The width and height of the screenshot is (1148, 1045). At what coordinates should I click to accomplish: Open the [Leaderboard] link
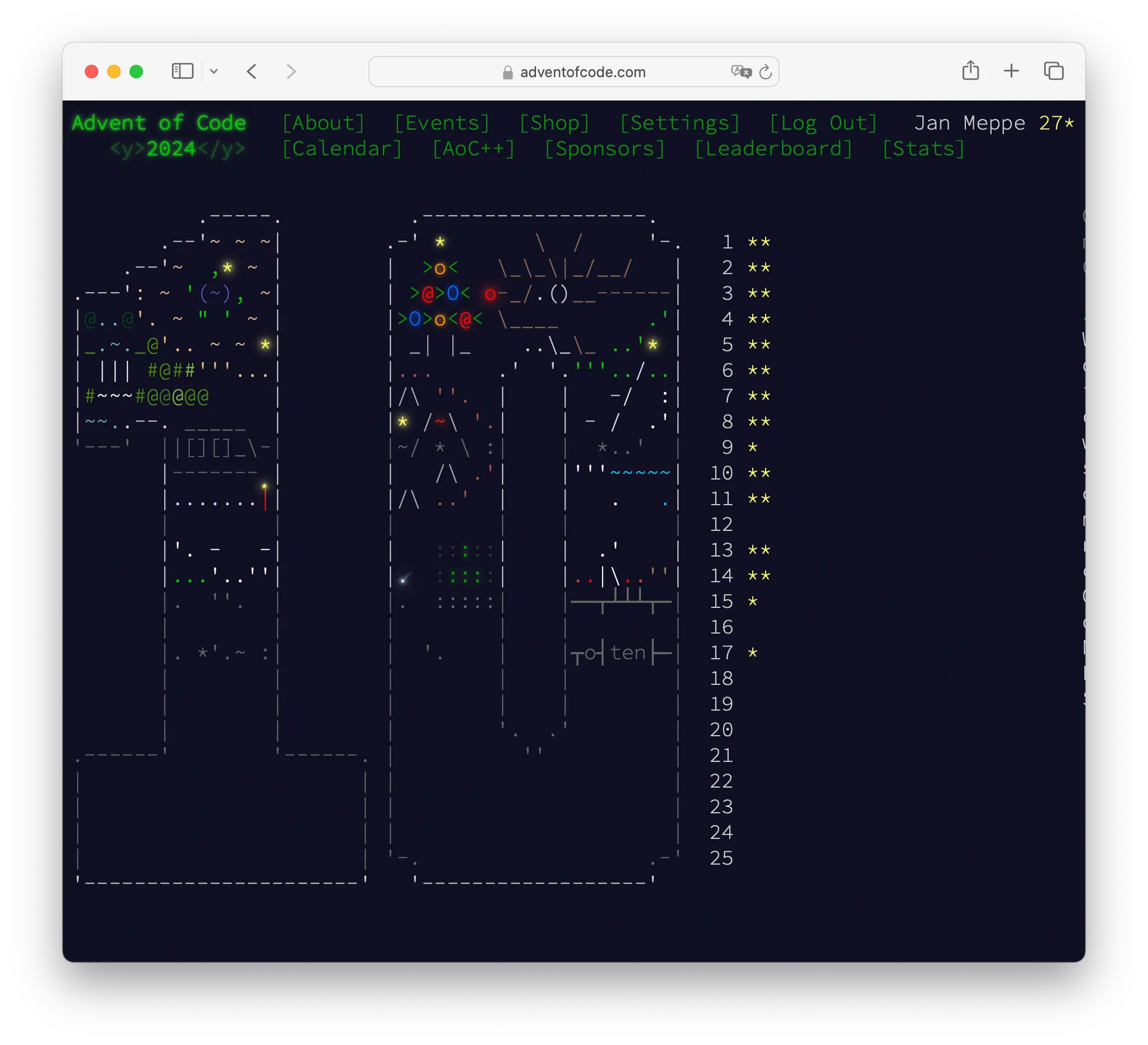click(x=774, y=149)
